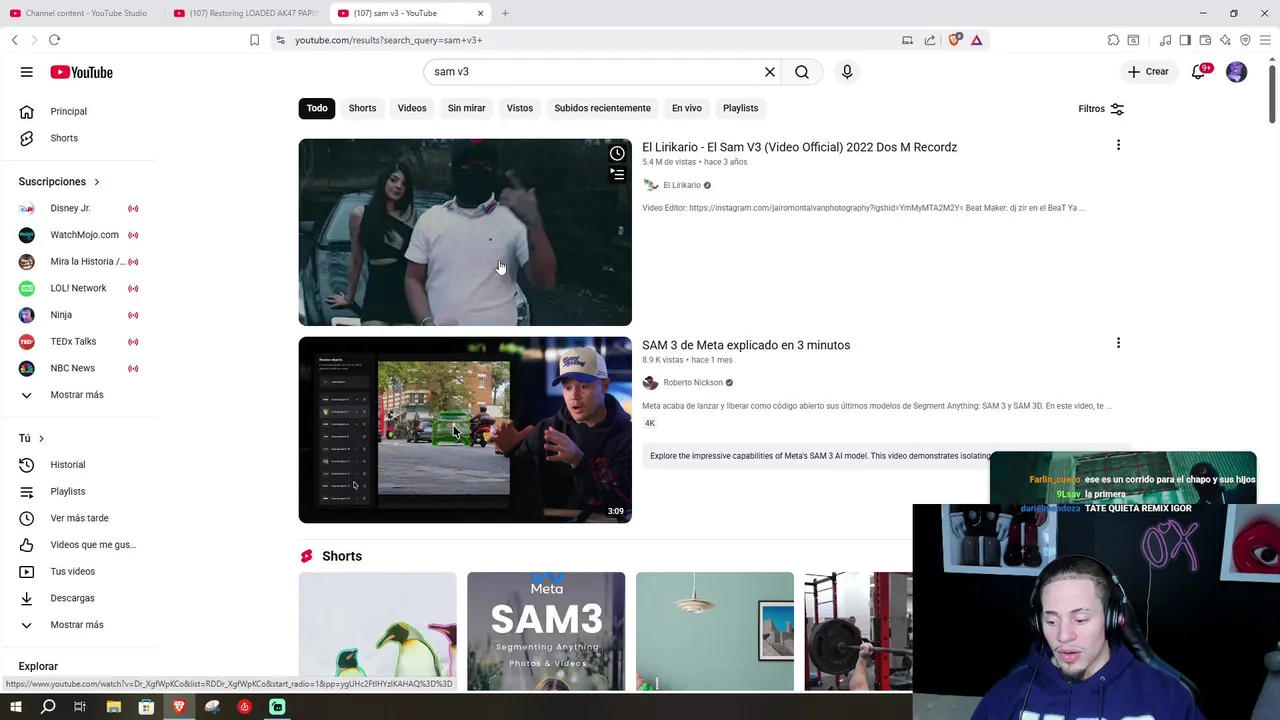Open the Meta SAM3 Short thumbnail
The width and height of the screenshot is (1280, 720).
click(x=546, y=631)
